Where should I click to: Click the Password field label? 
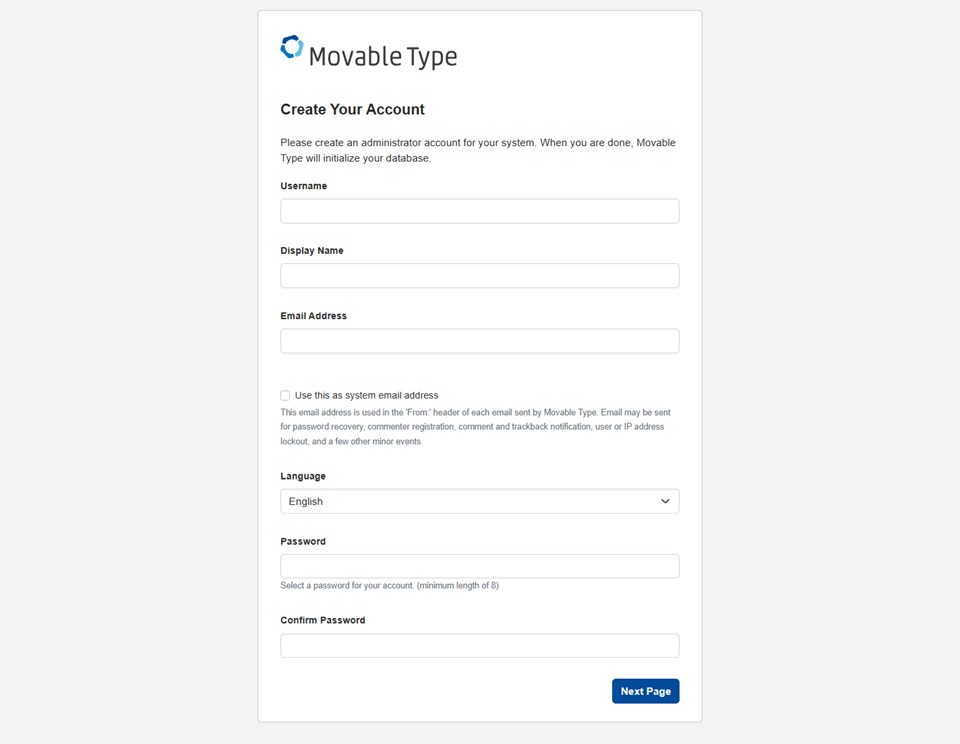pos(302,541)
